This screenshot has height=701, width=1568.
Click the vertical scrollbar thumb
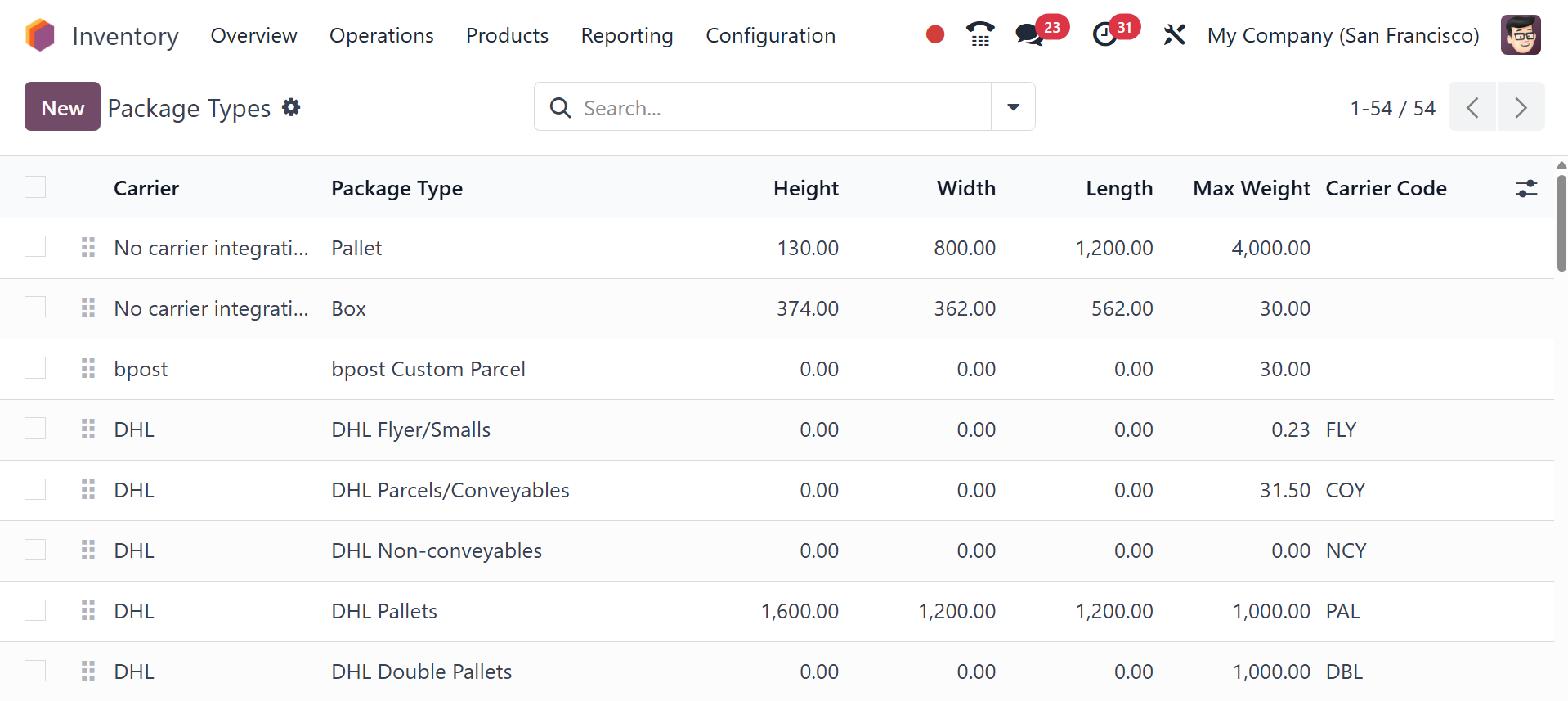[x=1561, y=222]
